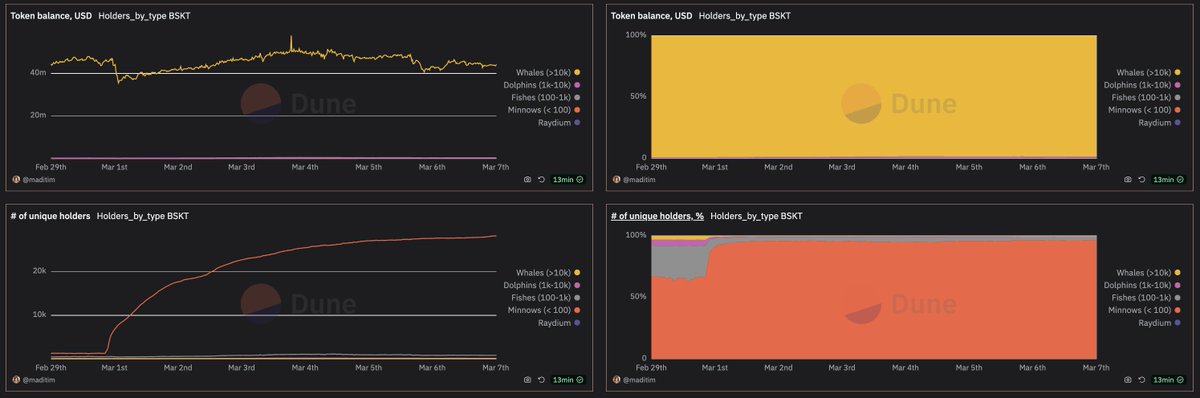Screen dimensions: 1200x398
Task: Toggle Whales (>10k) in Token balance 100% area legend
Action: 1148,72
